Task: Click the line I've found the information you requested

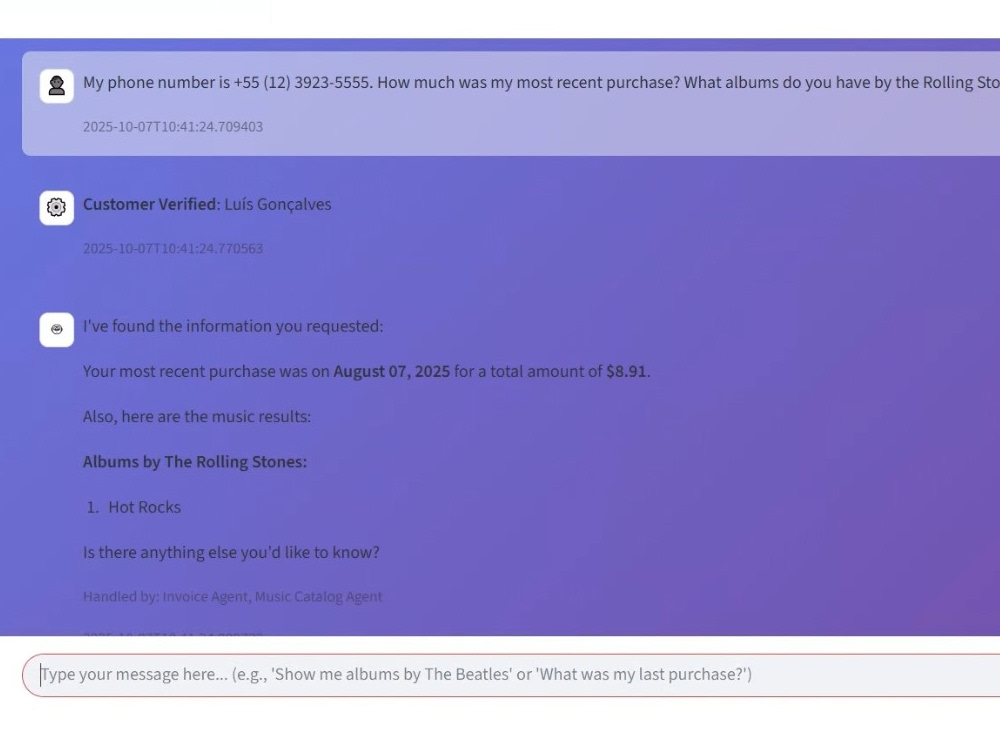Action: 233,327
